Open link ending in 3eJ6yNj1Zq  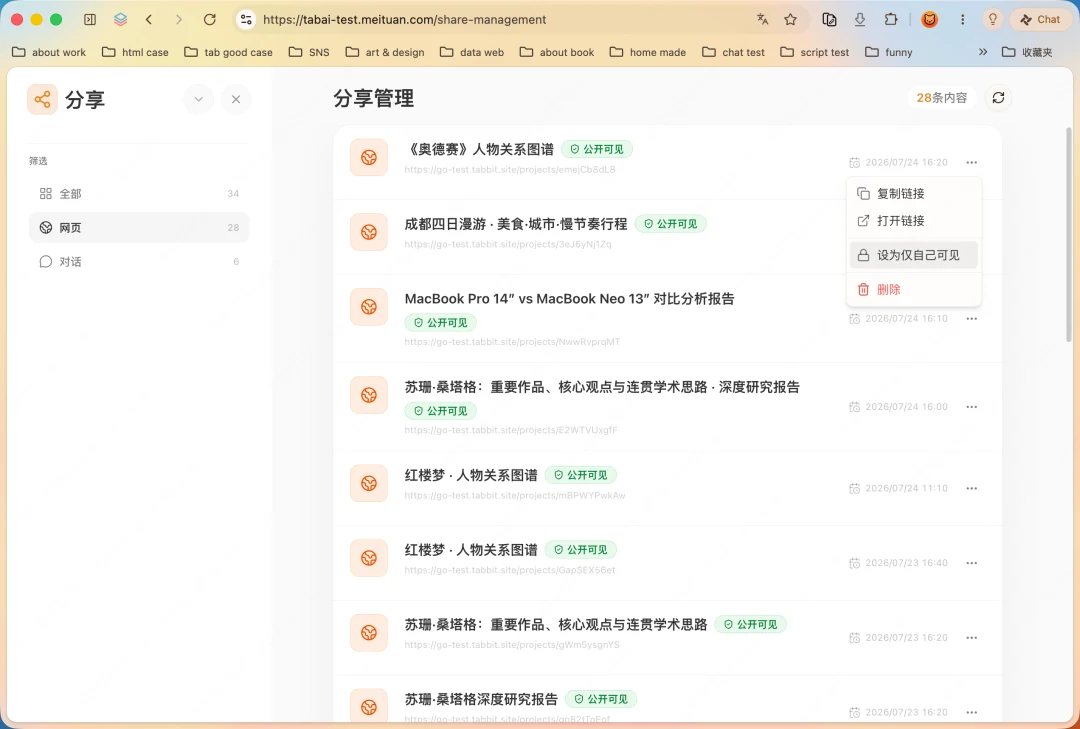[x=508, y=244]
